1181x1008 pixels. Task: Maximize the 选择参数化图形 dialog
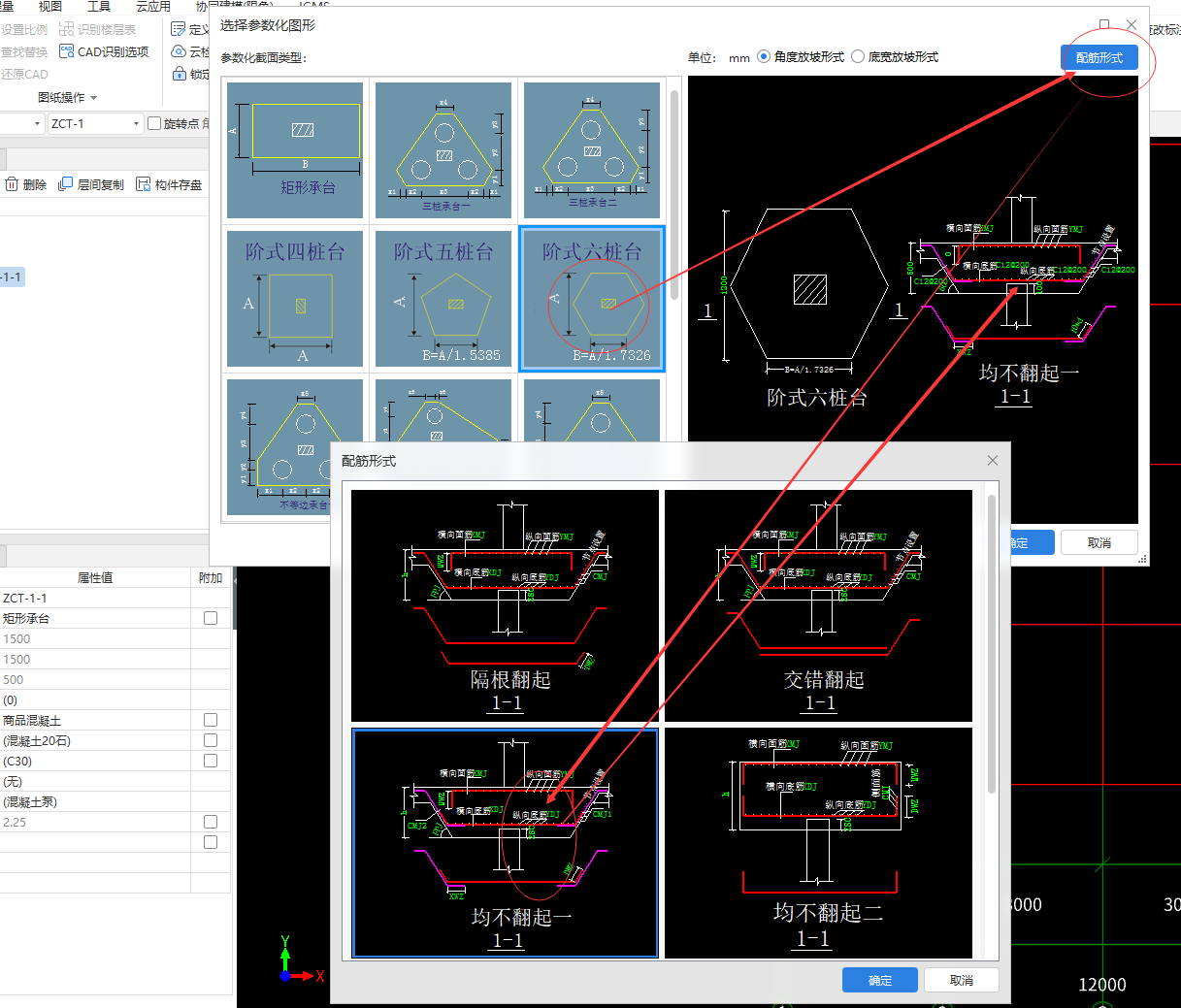point(1104,25)
